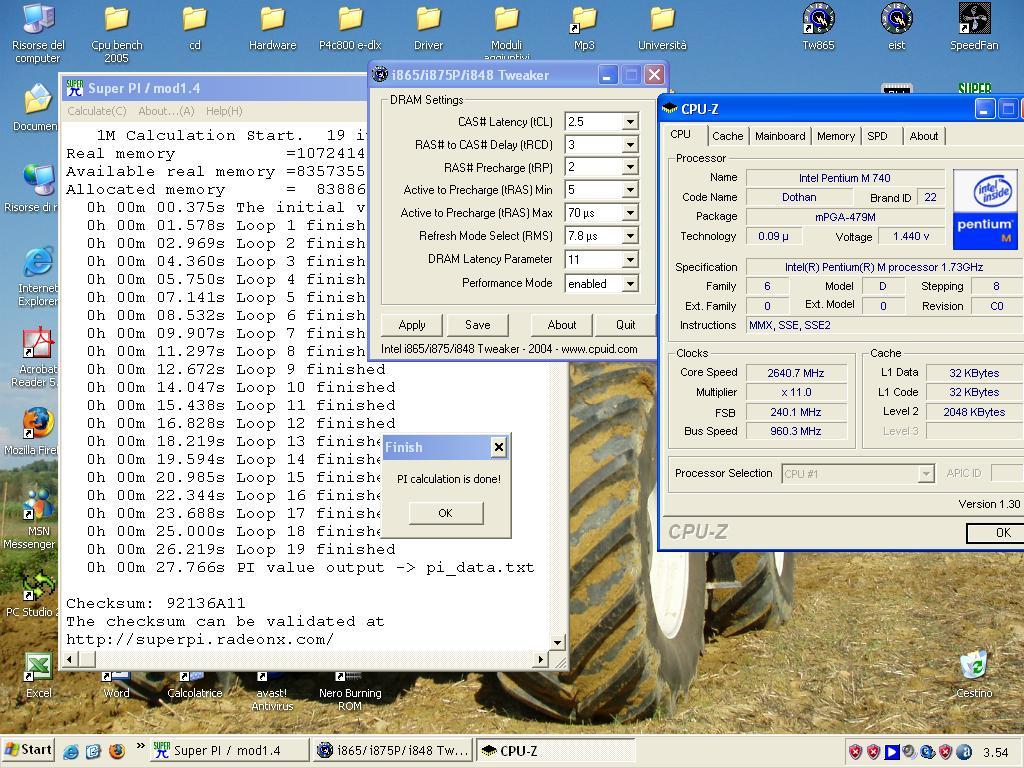Open the Windows Start menu
The width and height of the screenshot is (1024, 768).
coord(28,750)
